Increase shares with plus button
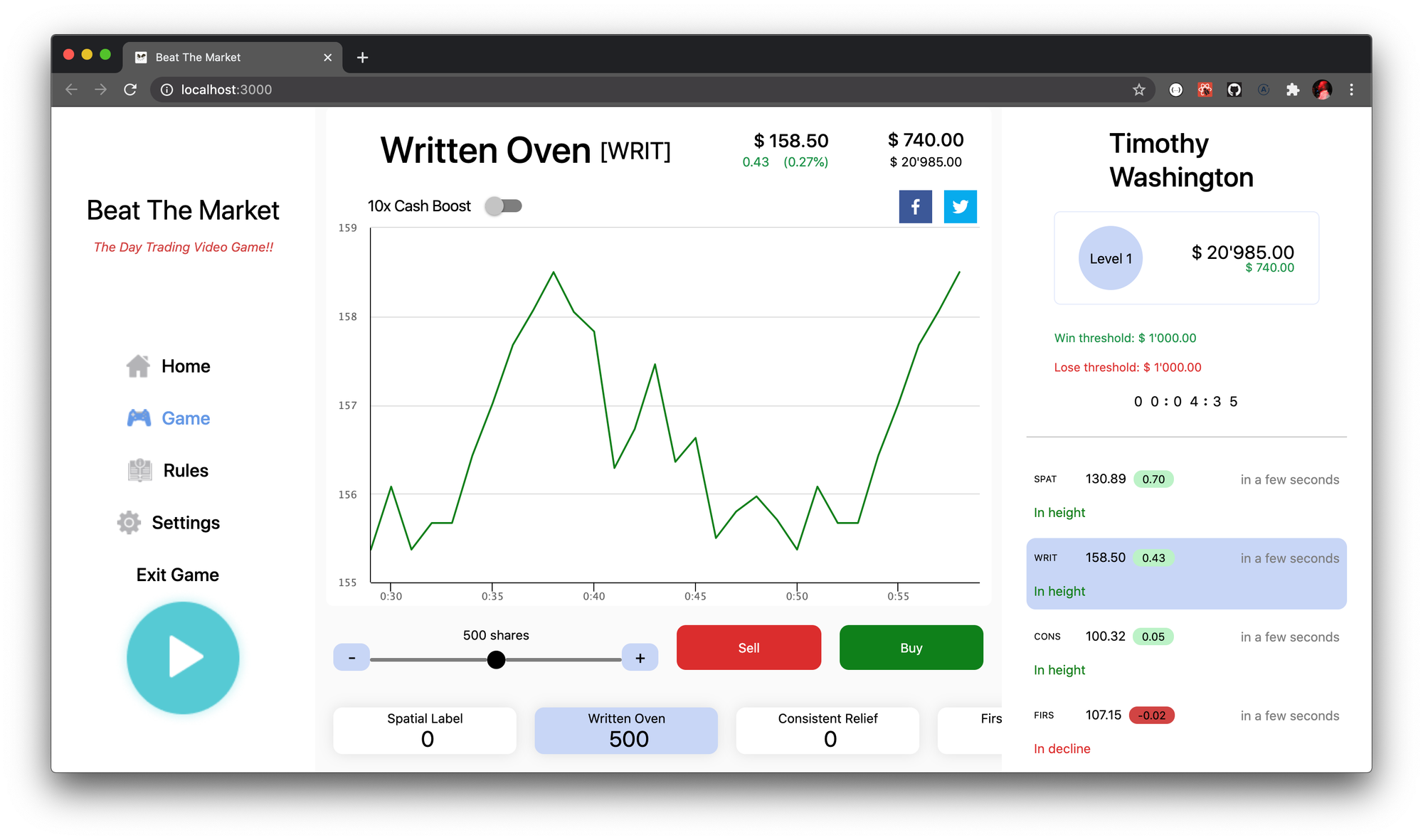 click(x=640, y=658)
